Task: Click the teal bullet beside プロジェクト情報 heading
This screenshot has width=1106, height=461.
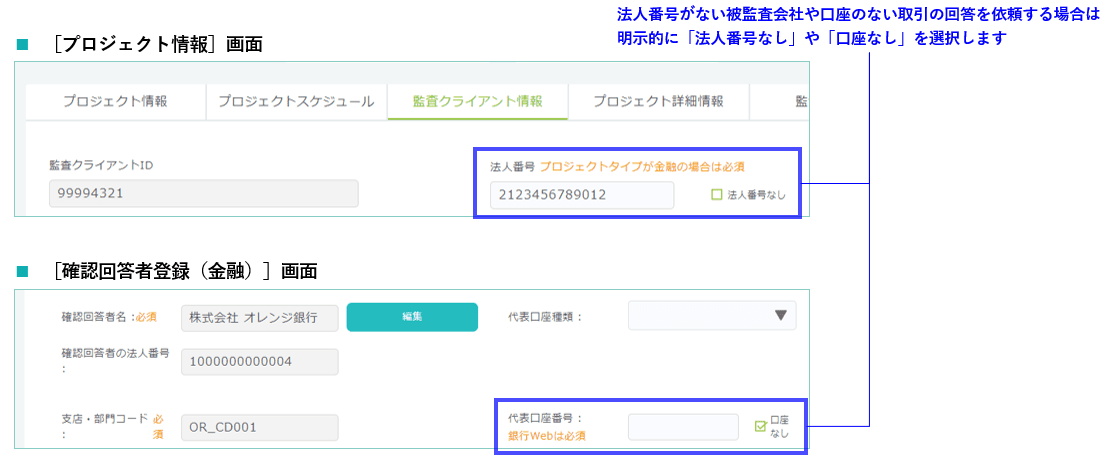Action: click(22, 46)
